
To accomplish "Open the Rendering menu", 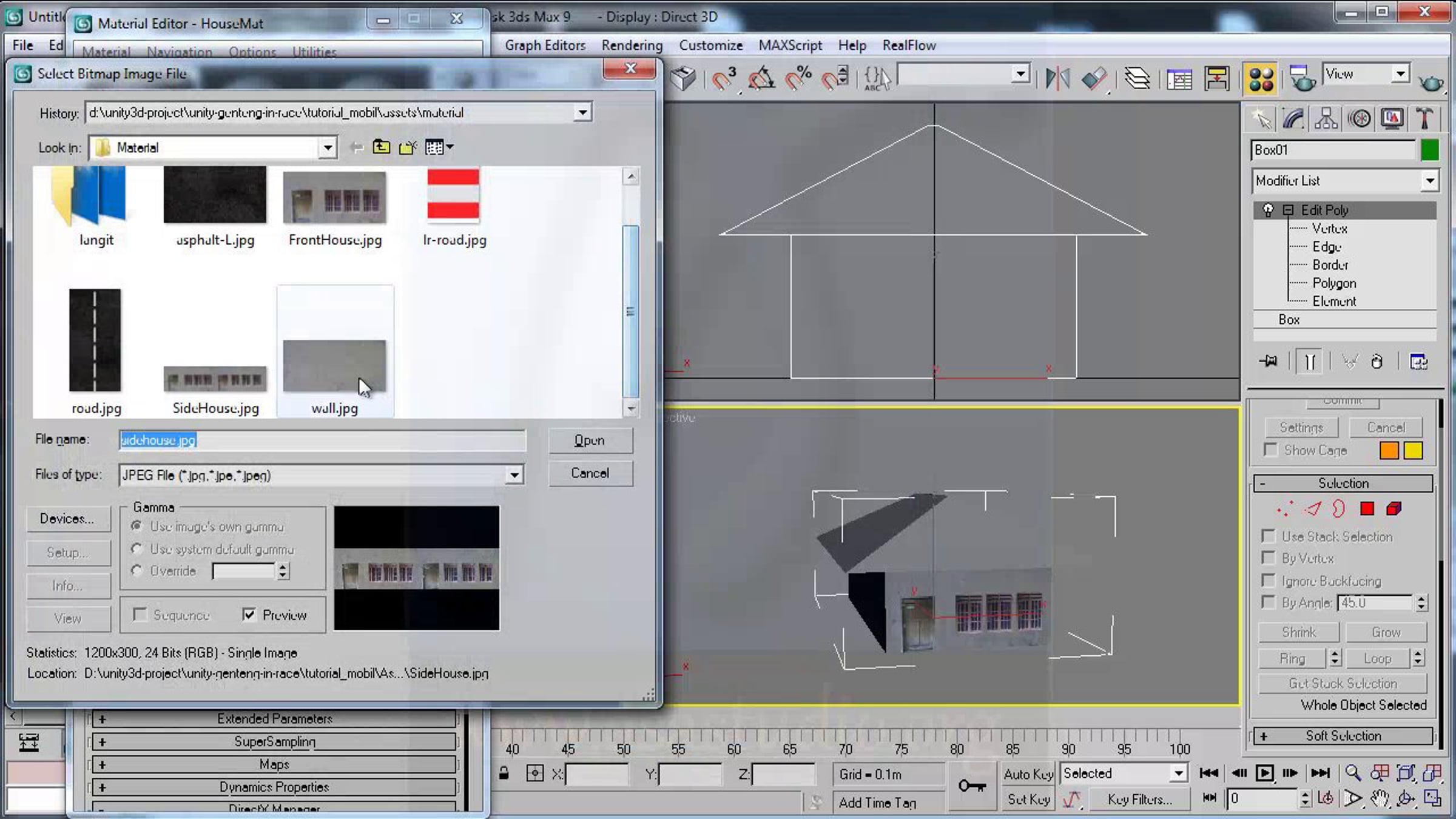I will [632, 45].
